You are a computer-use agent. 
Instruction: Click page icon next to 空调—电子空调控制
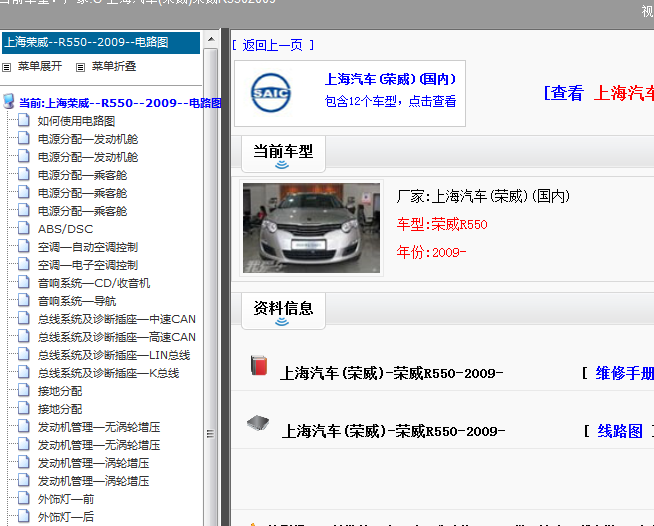(24, 264)
